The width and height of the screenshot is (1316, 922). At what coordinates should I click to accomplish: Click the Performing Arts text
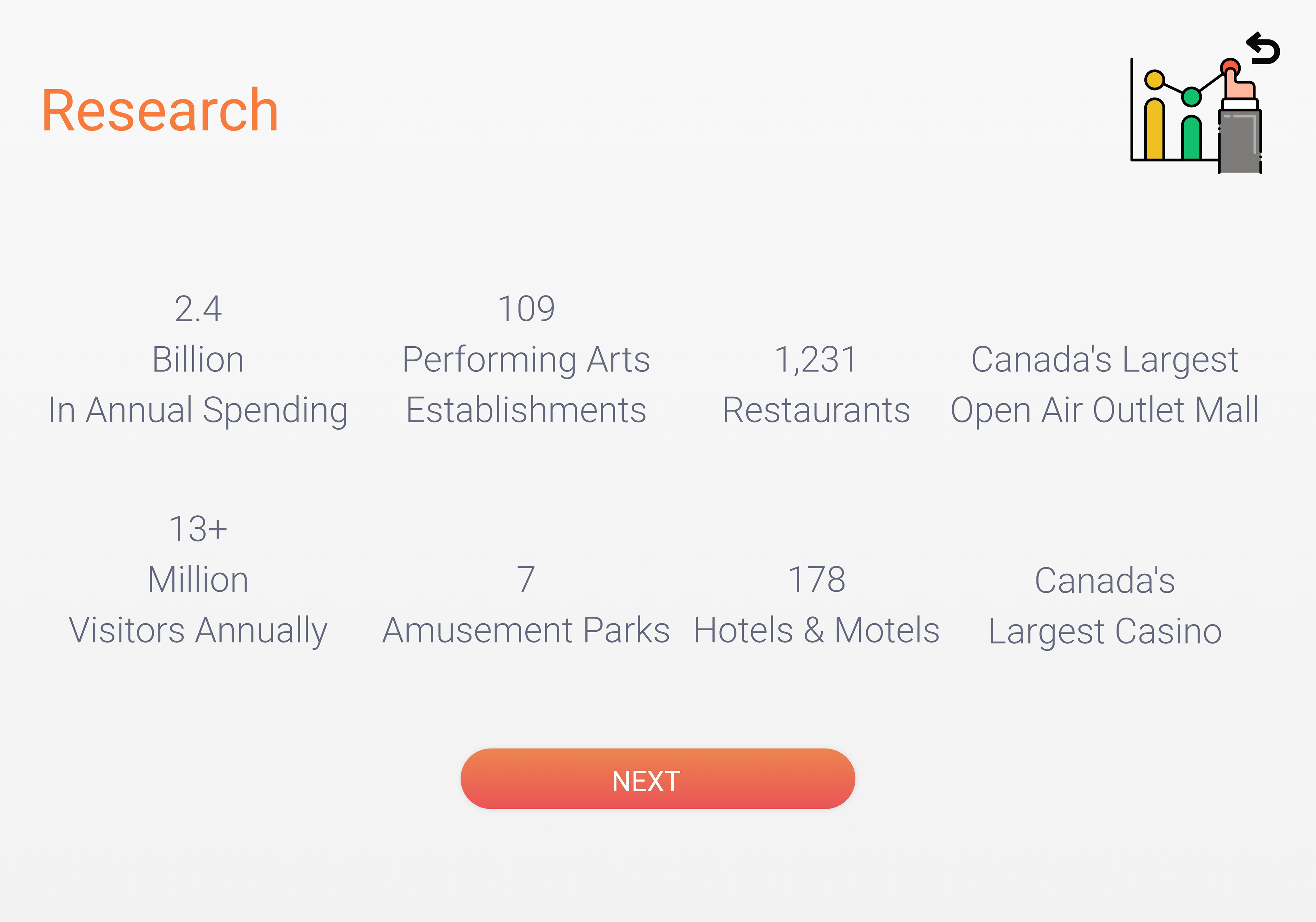click(526, 360)
